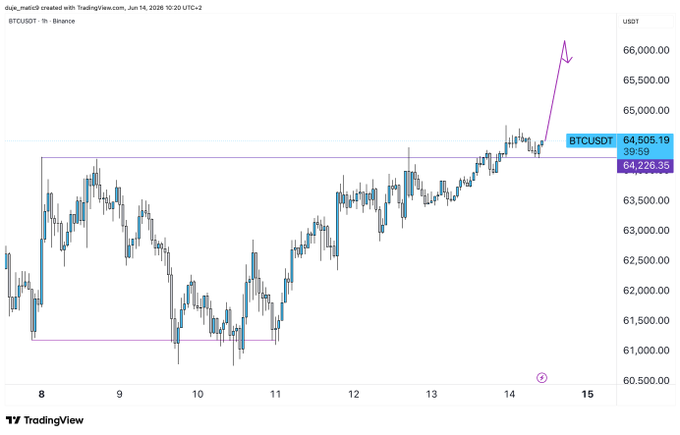Click the created with TradingView.com caption
The height and width of the screenshot is (435, 680).
click(x=103, y=7)
